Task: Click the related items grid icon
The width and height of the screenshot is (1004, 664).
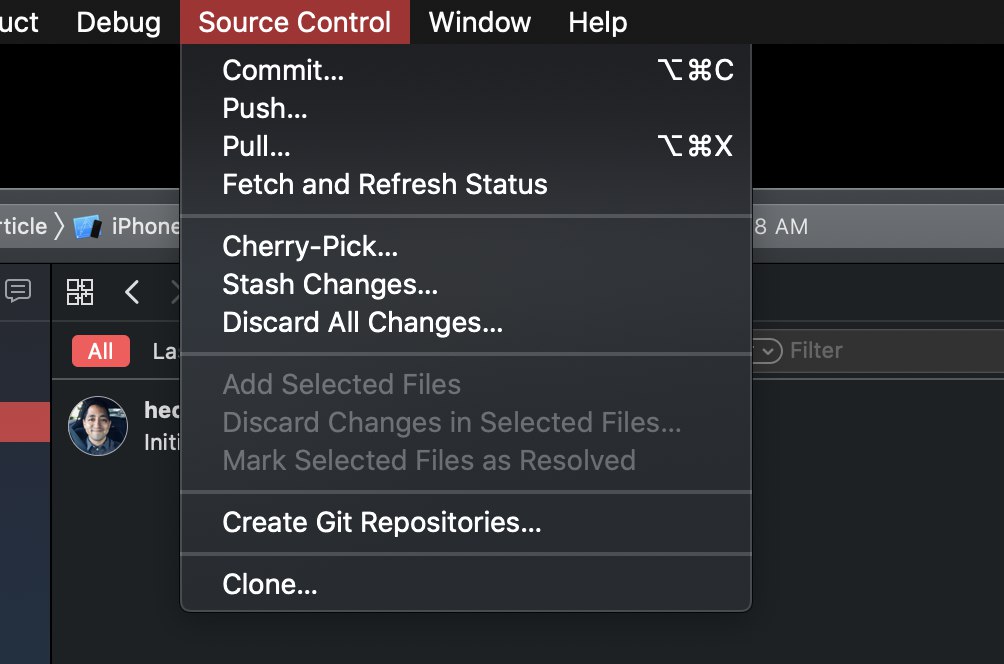Action: (80, 292)
